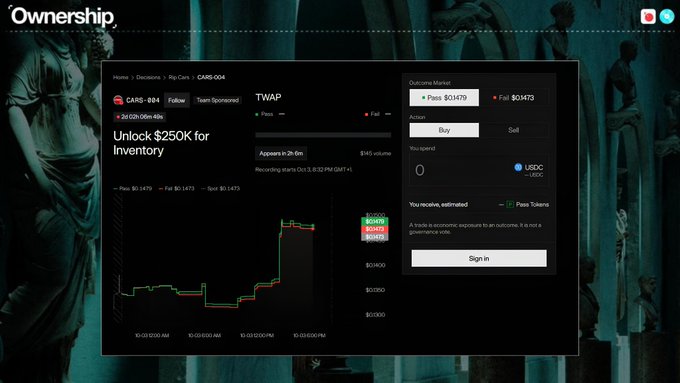The height and width of the screenshot is (383, 680).
Task: Click the Team Sponsored tag
Action: [x=217, y=100]
